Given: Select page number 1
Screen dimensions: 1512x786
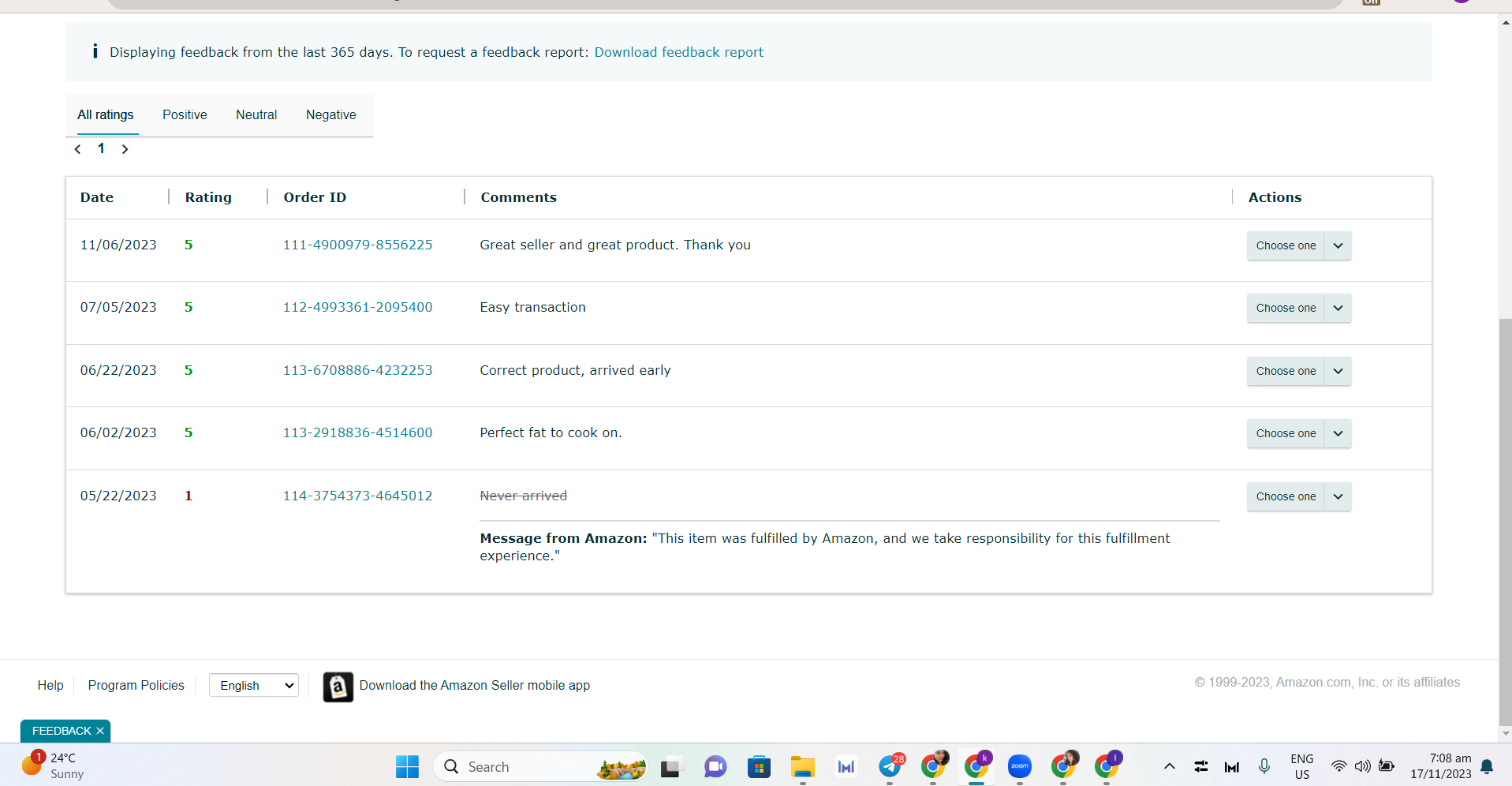Looking at the screenshot, I should click(101, 148).
